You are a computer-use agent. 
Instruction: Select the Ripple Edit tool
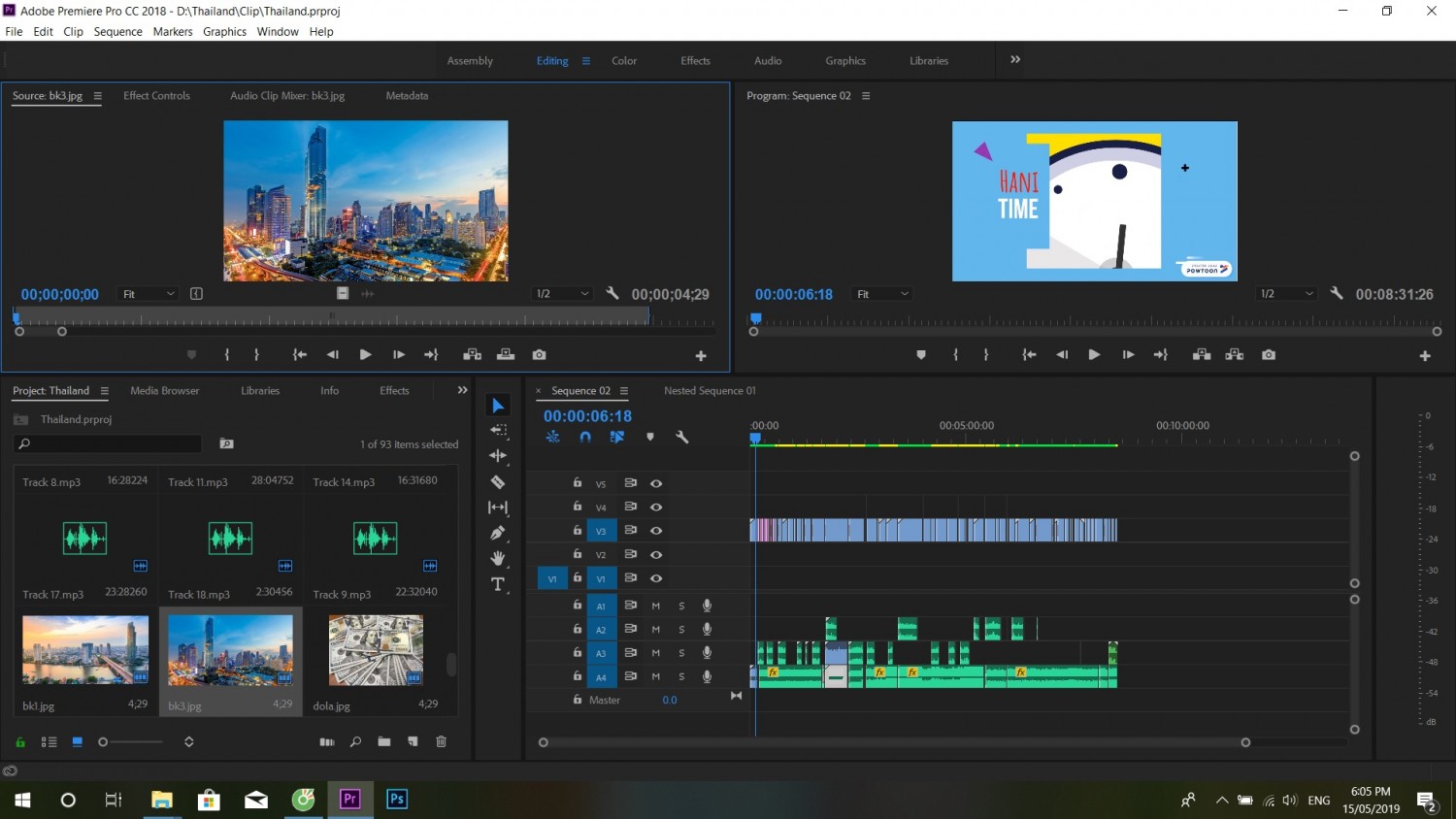(x=498, y=455)
